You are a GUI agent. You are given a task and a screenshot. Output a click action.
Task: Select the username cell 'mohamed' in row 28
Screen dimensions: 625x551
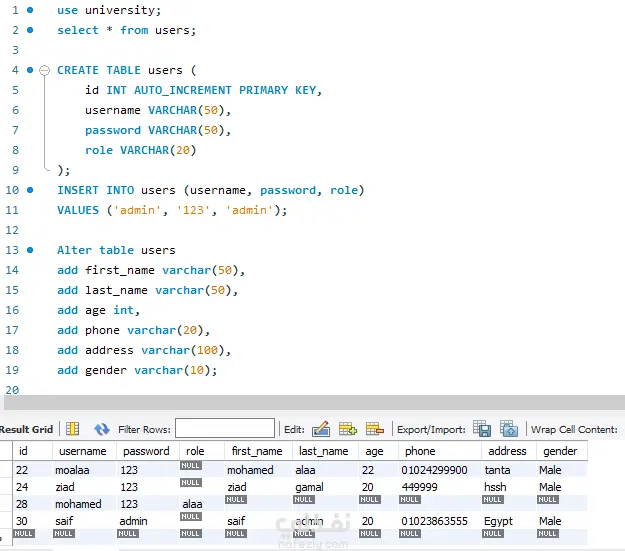pyautogui.click(x=84, y=504)
